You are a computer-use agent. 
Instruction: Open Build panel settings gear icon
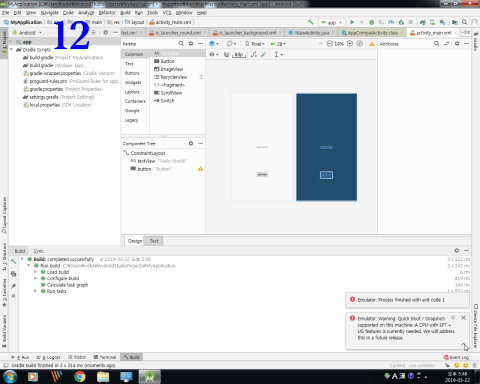point(457,250)
